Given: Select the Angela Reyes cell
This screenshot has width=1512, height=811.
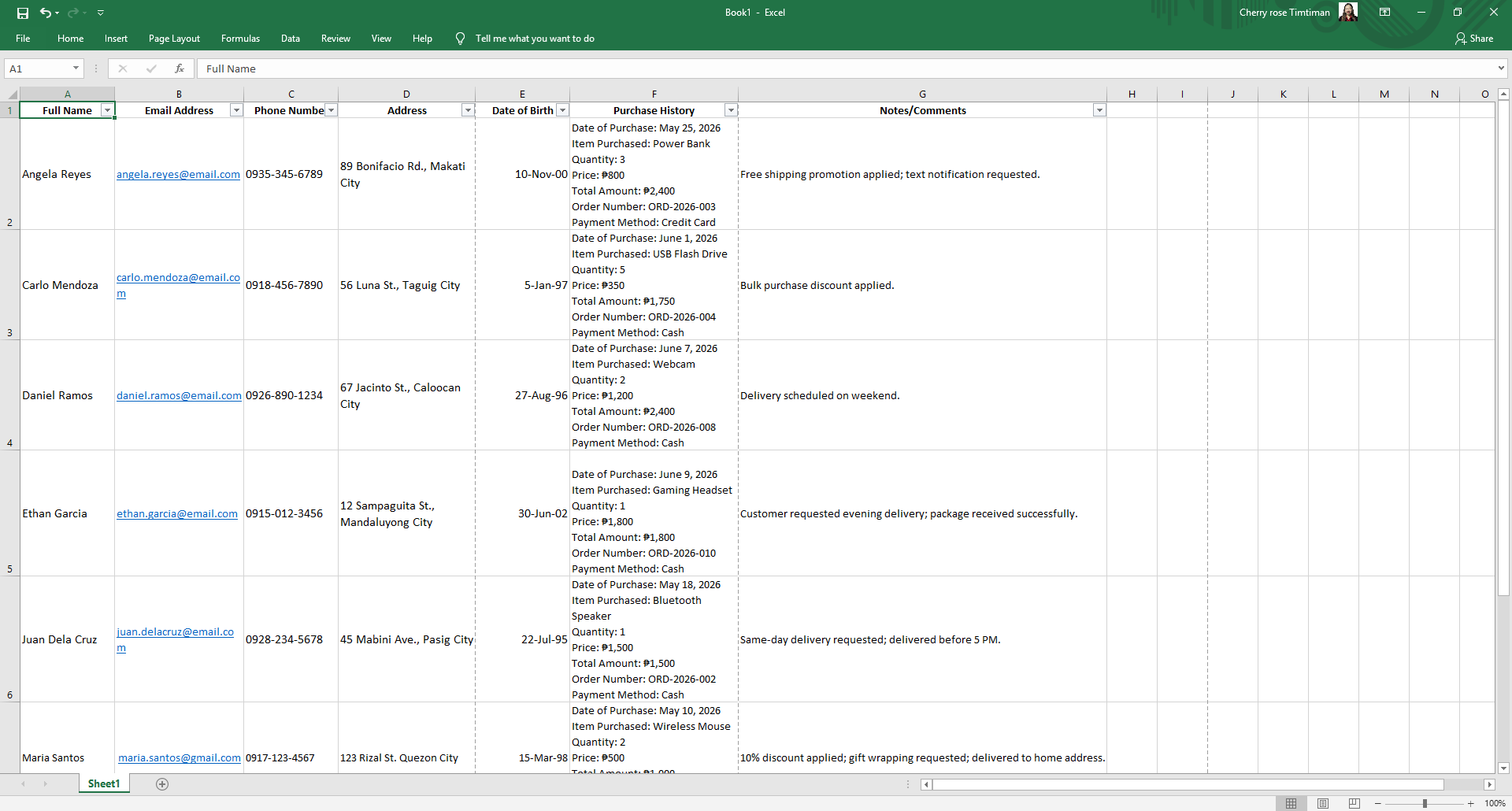Looking at the screenshot, I should (67, 174).
